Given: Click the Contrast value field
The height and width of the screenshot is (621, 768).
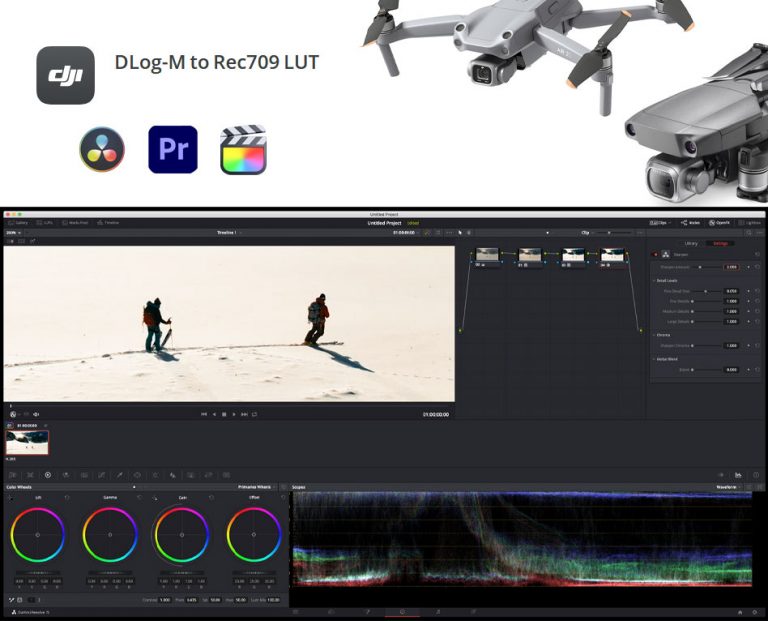Looking at the screenshot, I should pos(165,600).
